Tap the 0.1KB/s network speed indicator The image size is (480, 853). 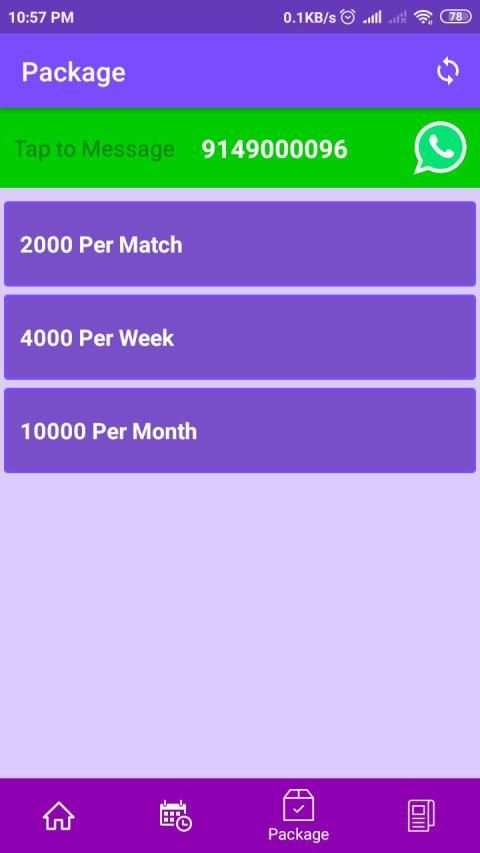coord(310,17)
